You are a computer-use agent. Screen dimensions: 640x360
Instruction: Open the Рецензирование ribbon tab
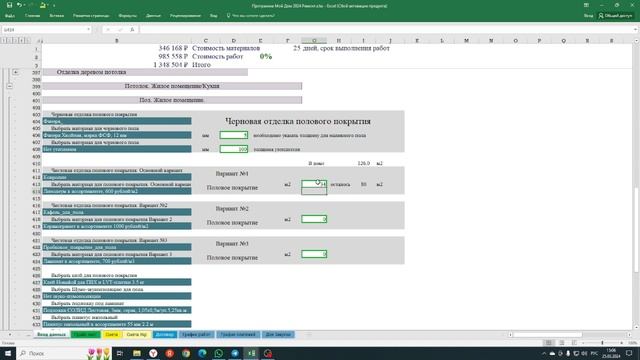(185, 16)
